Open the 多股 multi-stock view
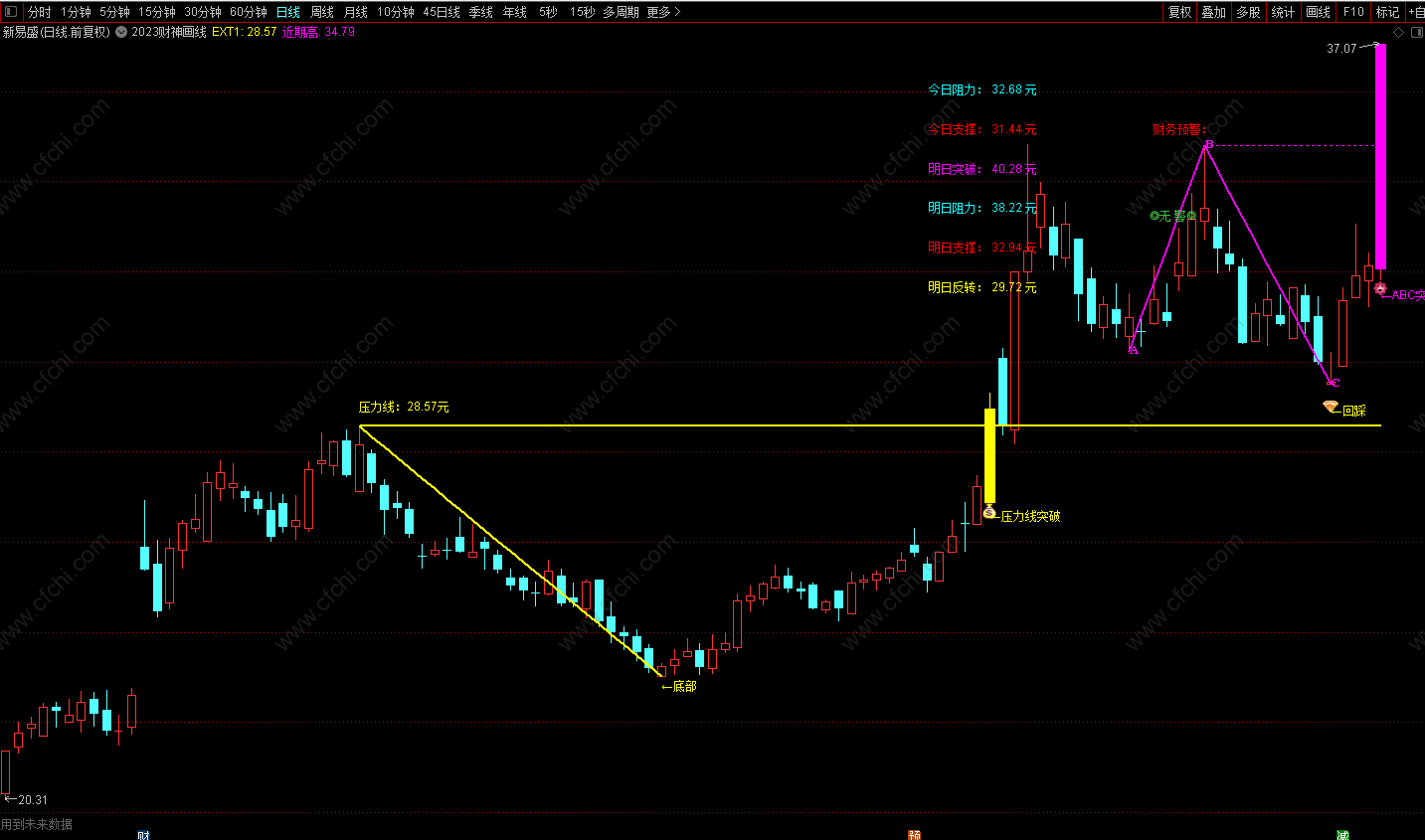Screen dimensions: 1425x840 click(1249, 12)
